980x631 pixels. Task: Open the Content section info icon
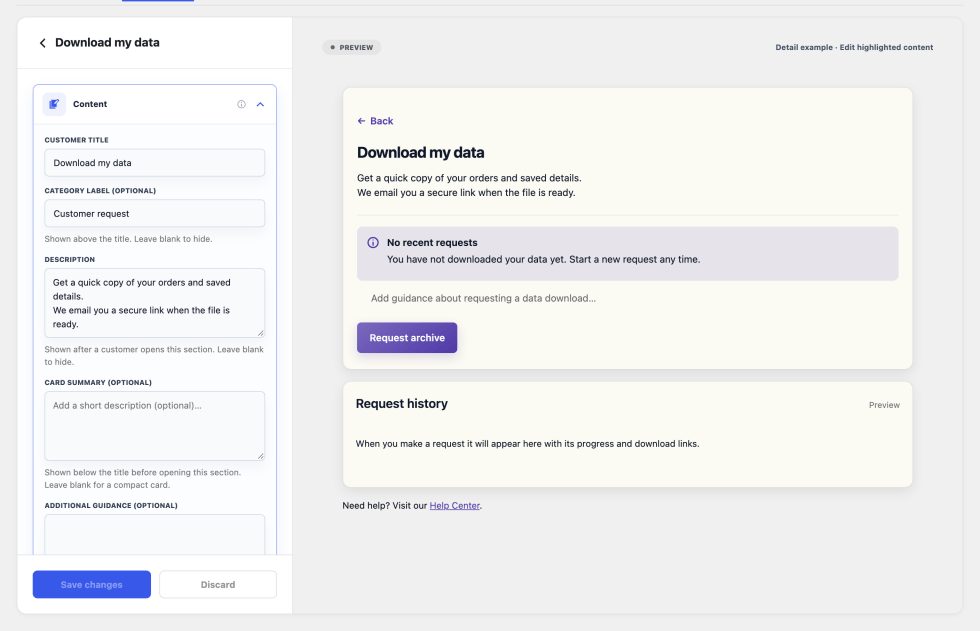tap(241, 104)
